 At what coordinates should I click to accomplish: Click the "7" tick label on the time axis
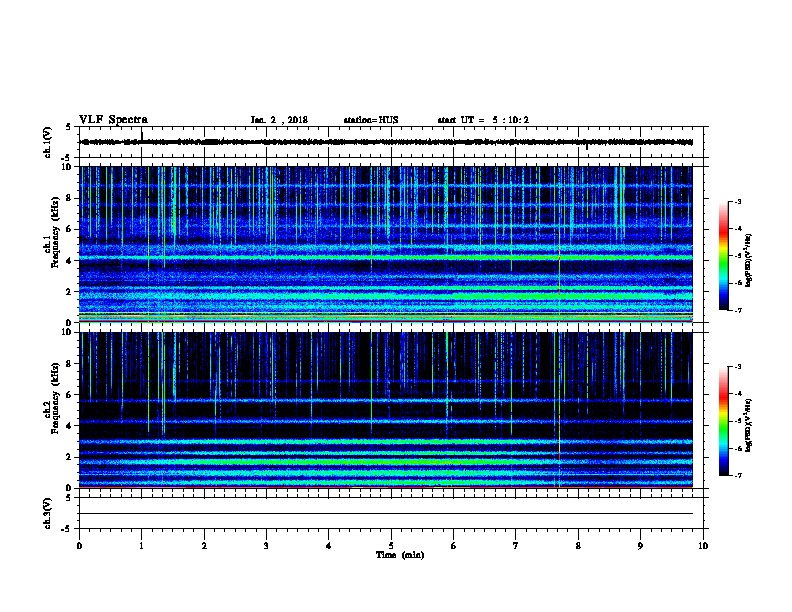click(516, 546)
